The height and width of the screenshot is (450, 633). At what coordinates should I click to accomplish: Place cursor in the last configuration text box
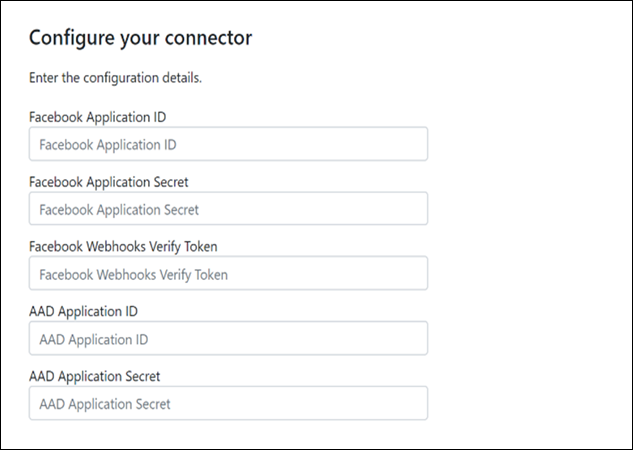[x=300, y=404]
